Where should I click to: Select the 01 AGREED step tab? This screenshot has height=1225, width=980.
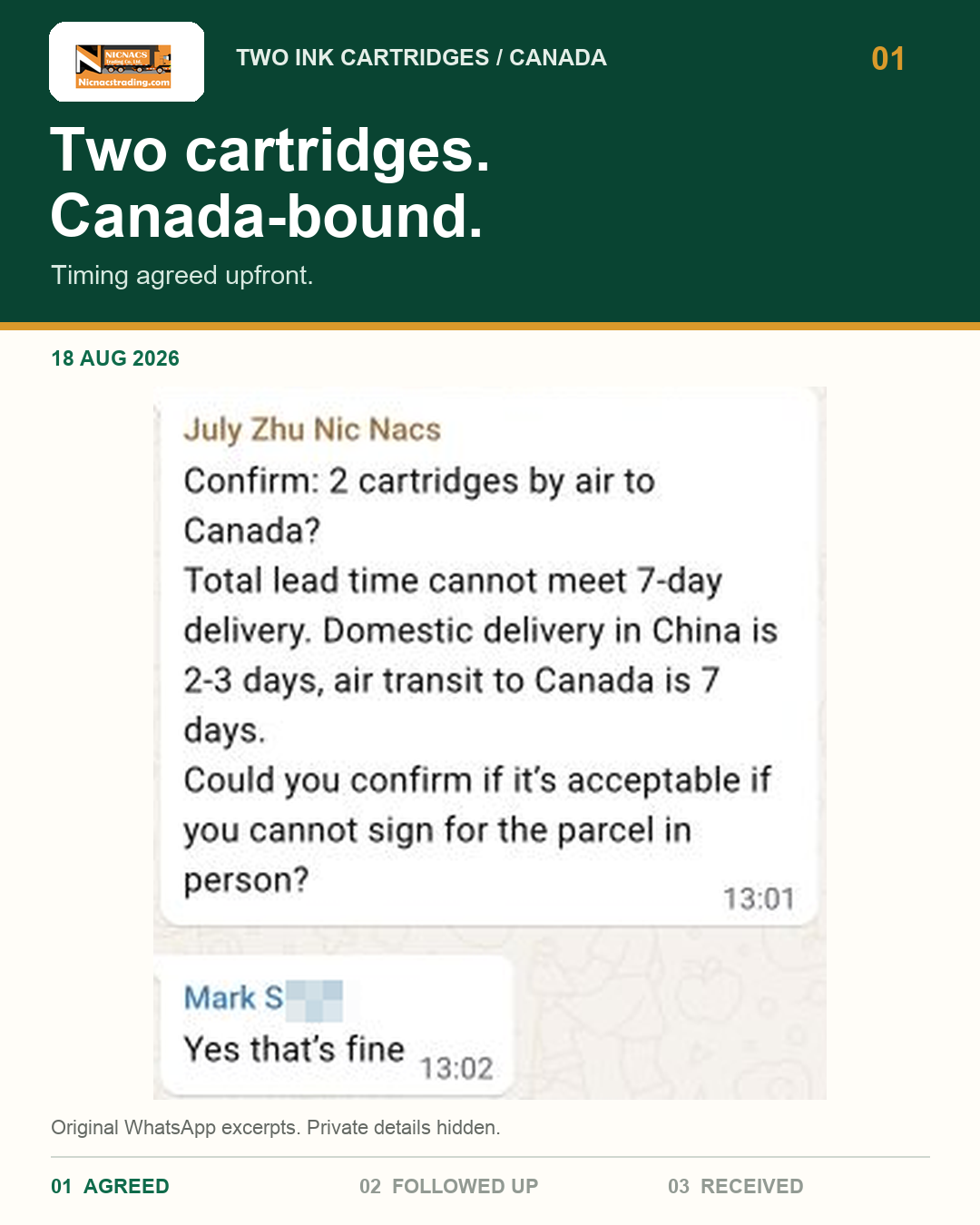[x=110, y=1186]
